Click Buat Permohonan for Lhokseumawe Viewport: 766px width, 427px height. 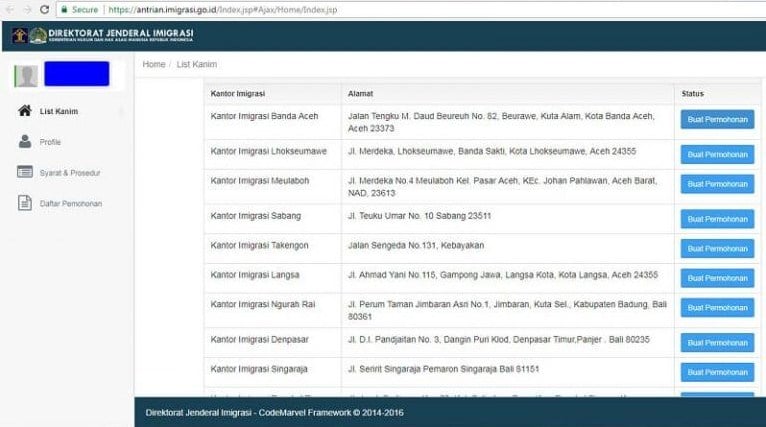click(x=717, y=154)
